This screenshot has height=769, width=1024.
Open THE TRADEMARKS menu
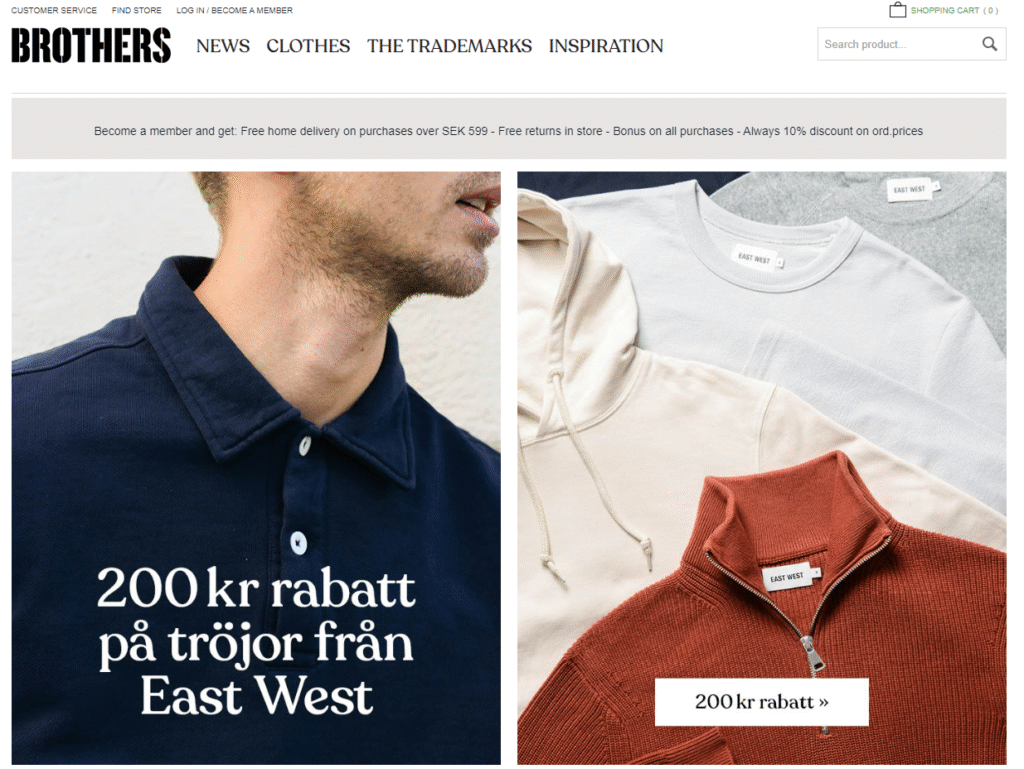tap(449, 46)
